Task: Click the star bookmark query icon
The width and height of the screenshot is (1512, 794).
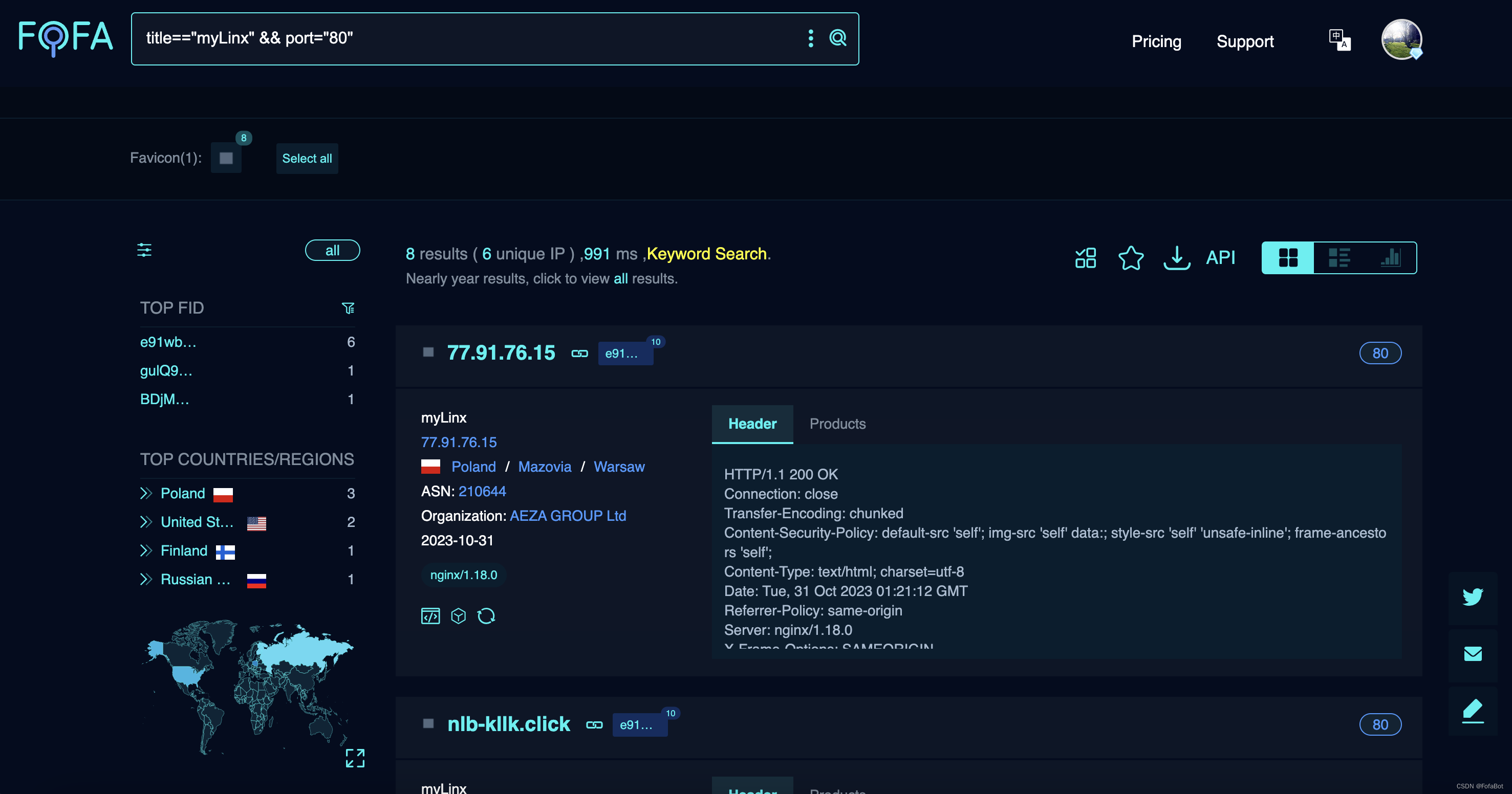Action: [1131, 258]
